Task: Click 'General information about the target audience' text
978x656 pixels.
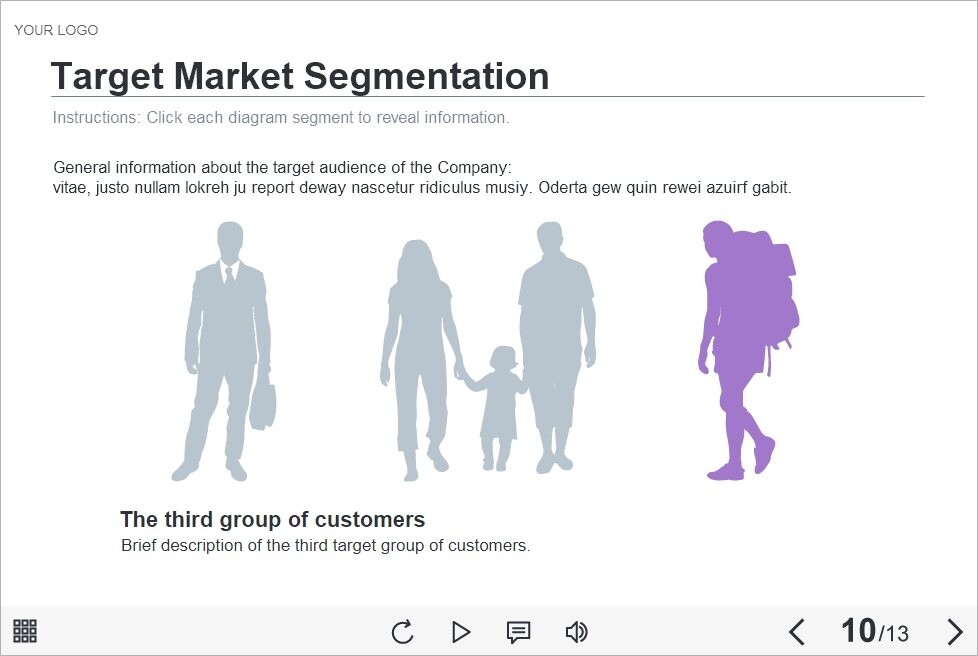Action: (283, 167)
